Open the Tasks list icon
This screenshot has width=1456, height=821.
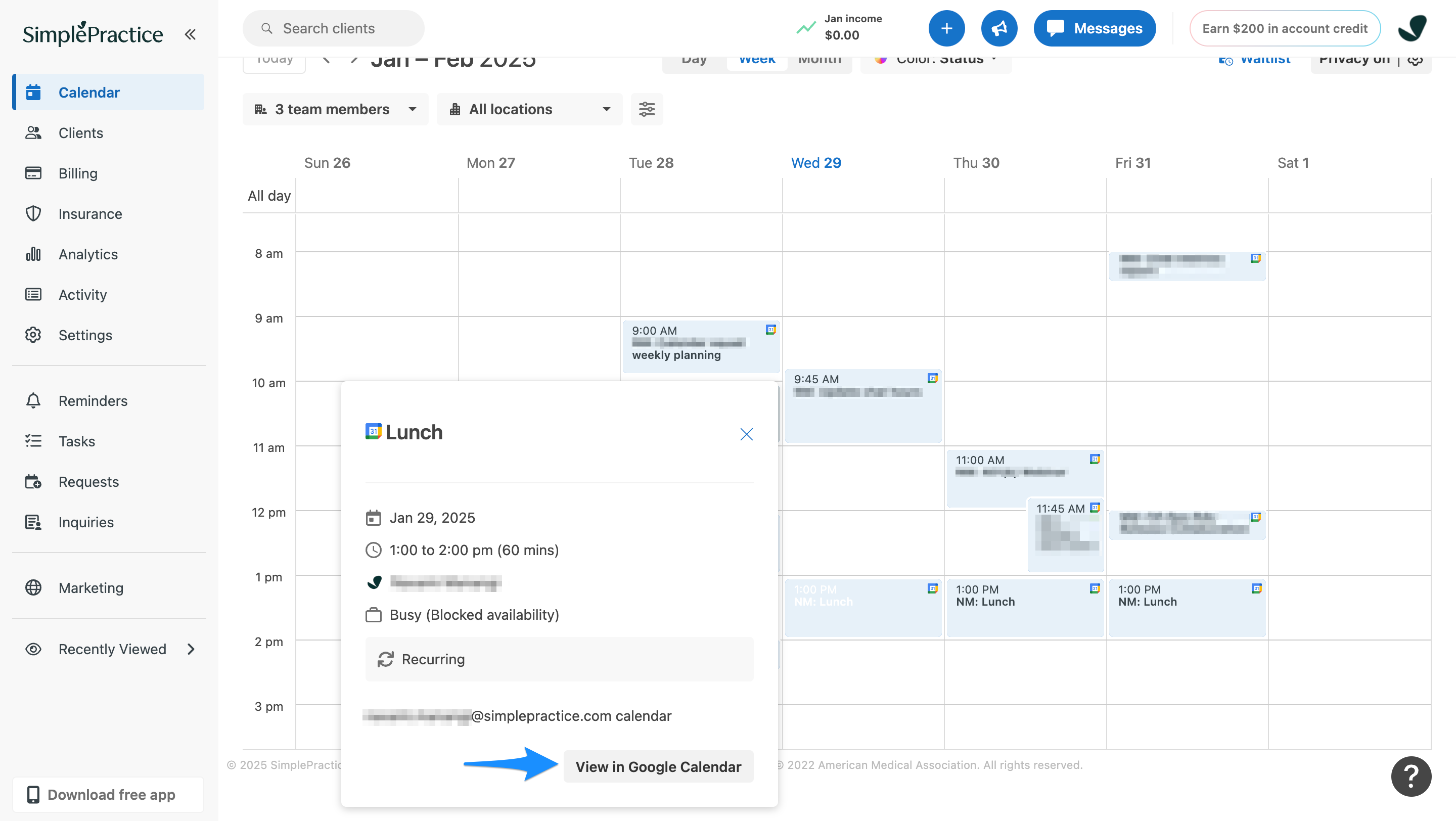[33, 441]
